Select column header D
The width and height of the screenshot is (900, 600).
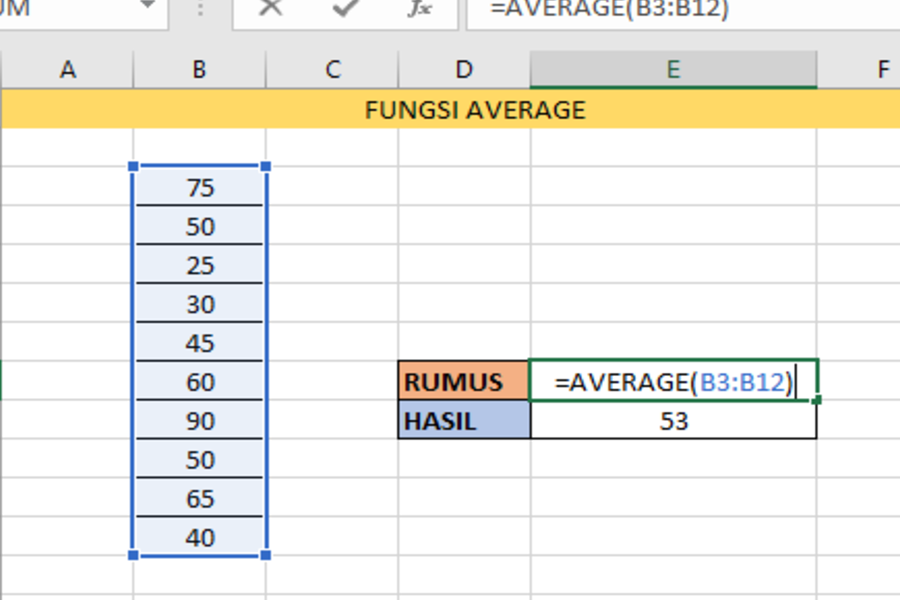tap(463, 70)
